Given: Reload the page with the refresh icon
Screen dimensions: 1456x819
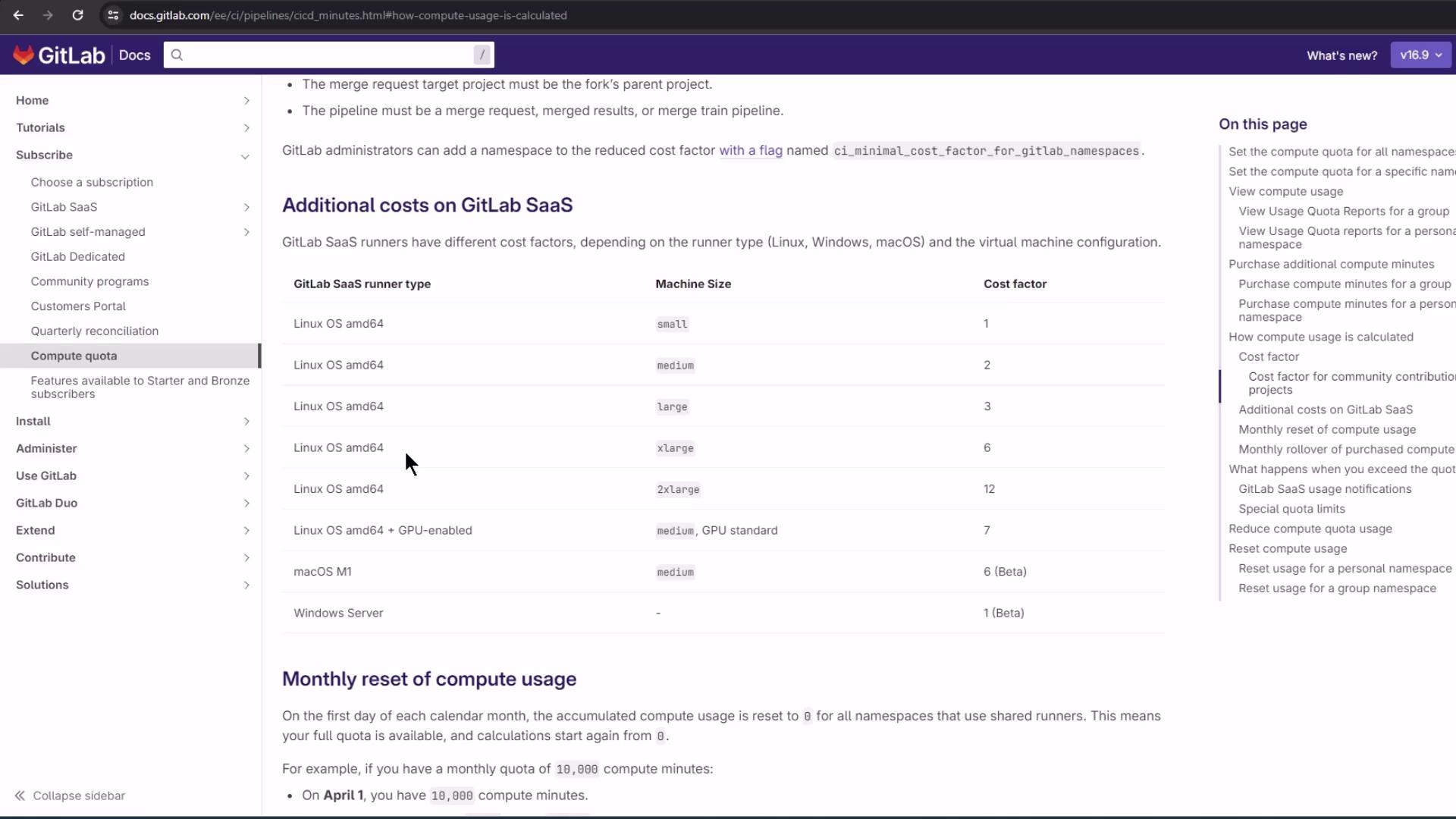Looking at the screenshot, I should pos(77,15).
